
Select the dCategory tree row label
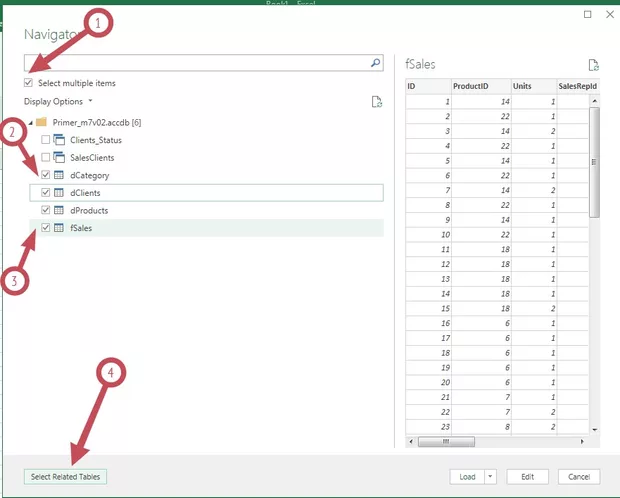(x=90, y=175)
